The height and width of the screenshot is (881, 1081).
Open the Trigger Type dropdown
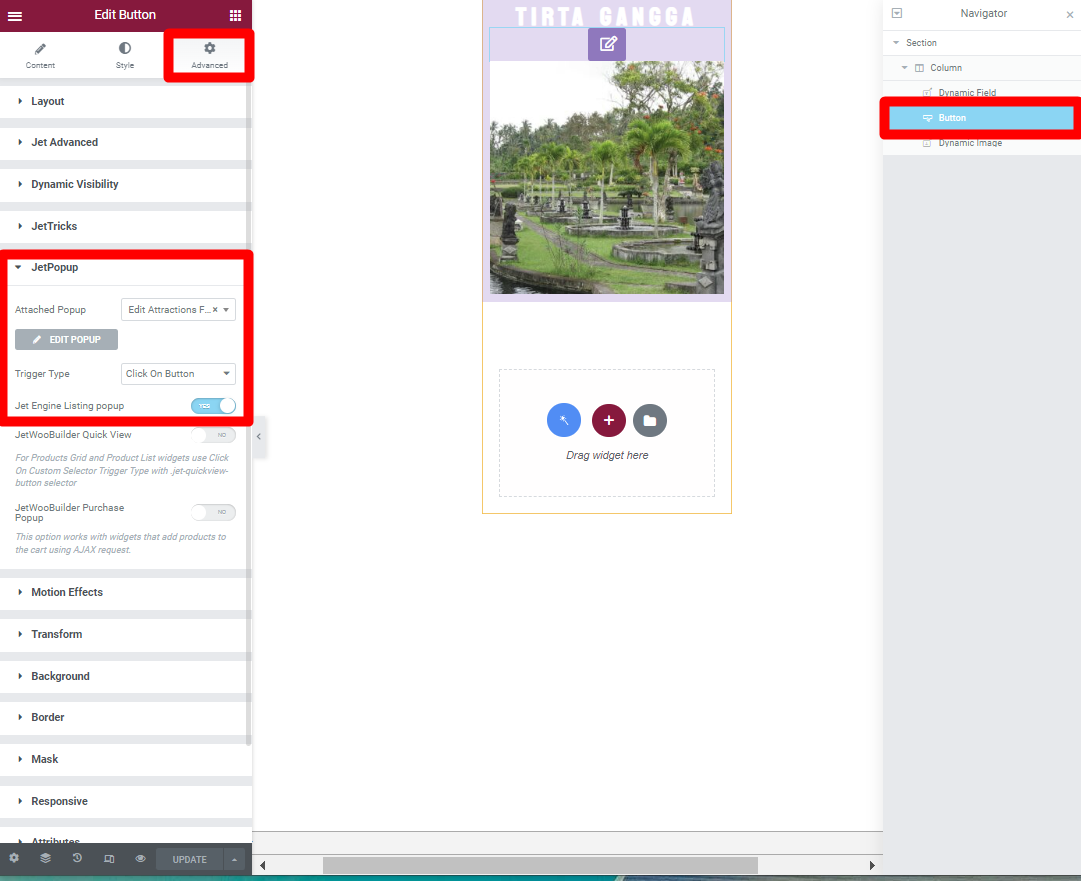178,374
